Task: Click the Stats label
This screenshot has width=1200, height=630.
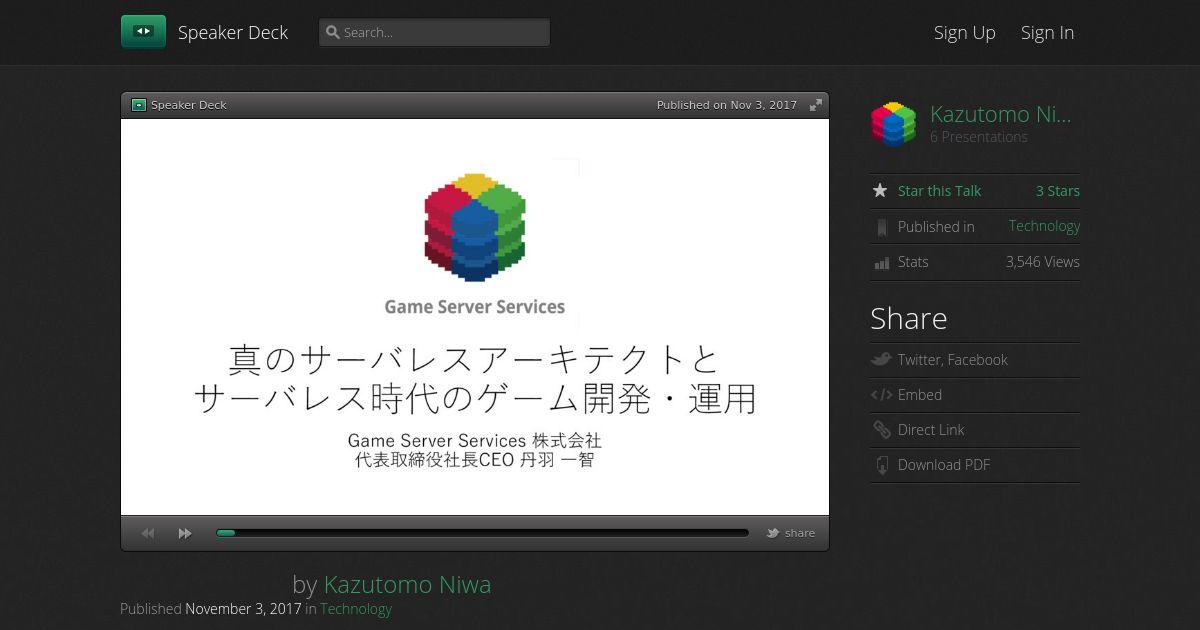Action: [913, 262]
